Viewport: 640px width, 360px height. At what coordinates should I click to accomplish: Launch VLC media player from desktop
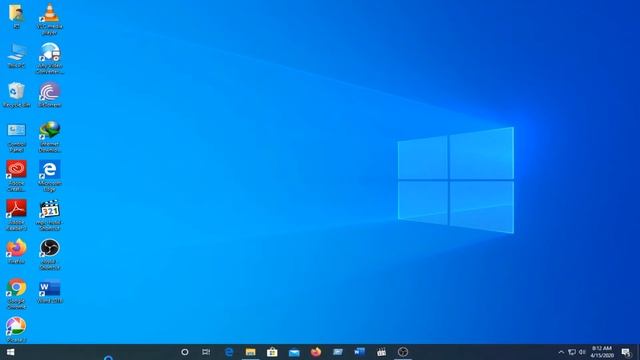[x=50, y=18]
